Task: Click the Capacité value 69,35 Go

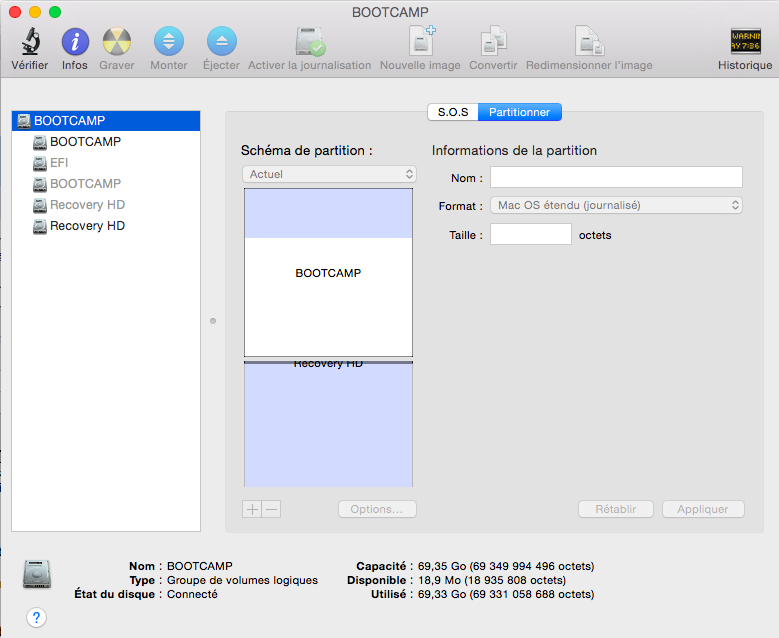Action: point(506,566)
